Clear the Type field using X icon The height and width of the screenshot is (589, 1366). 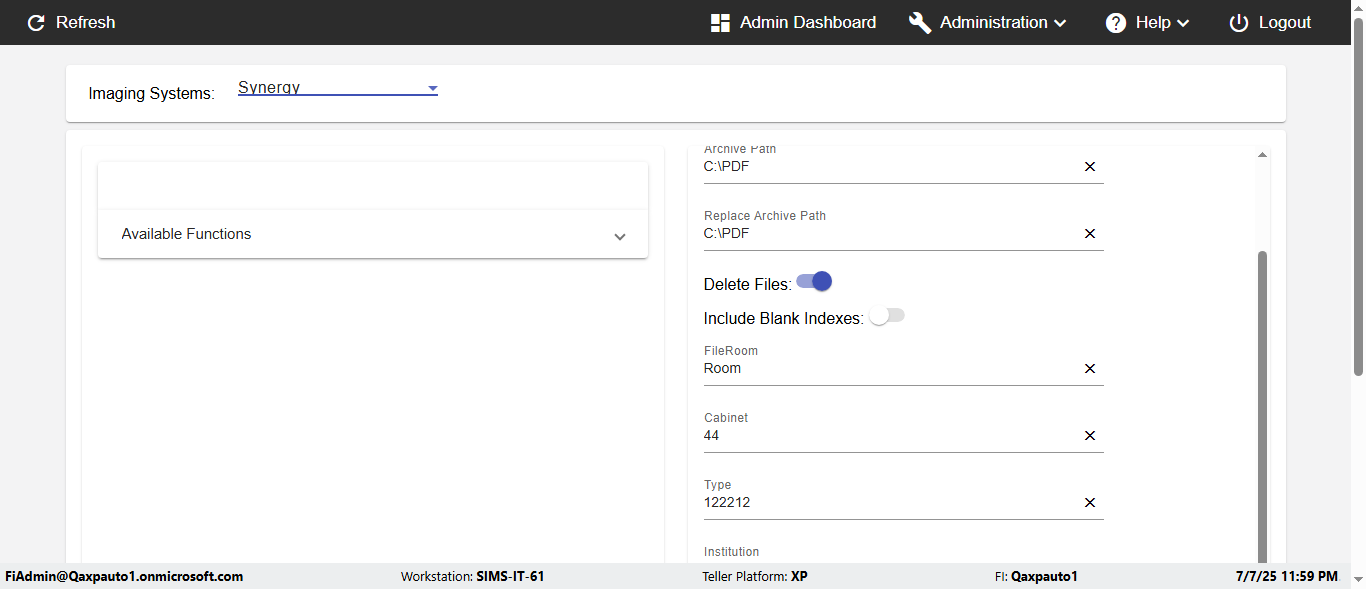1090,503
